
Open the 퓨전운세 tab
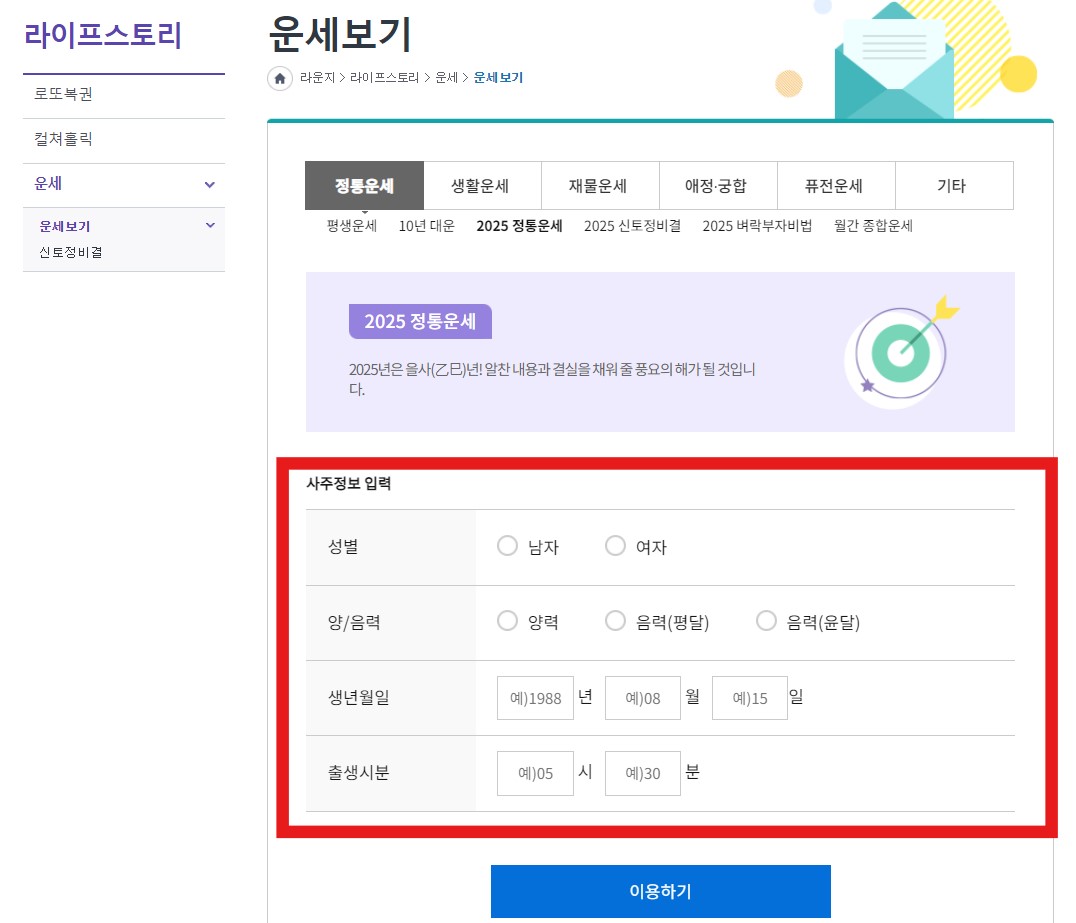click(835, 185)
